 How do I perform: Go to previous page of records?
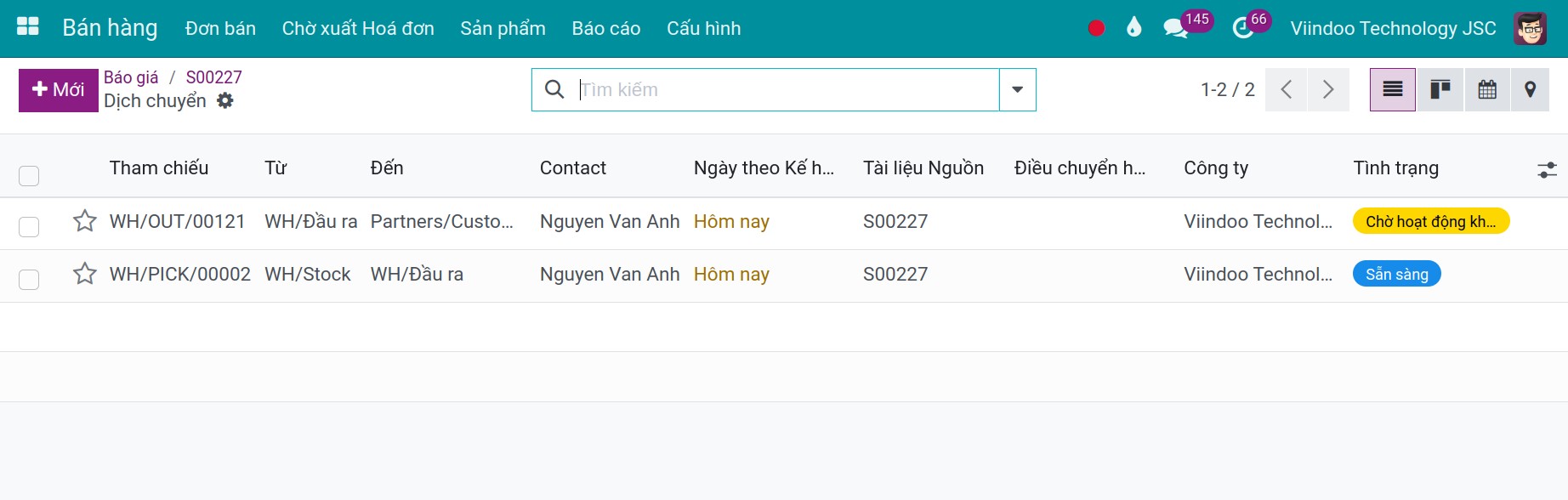pyautogui.click(x=1287, y=89)
